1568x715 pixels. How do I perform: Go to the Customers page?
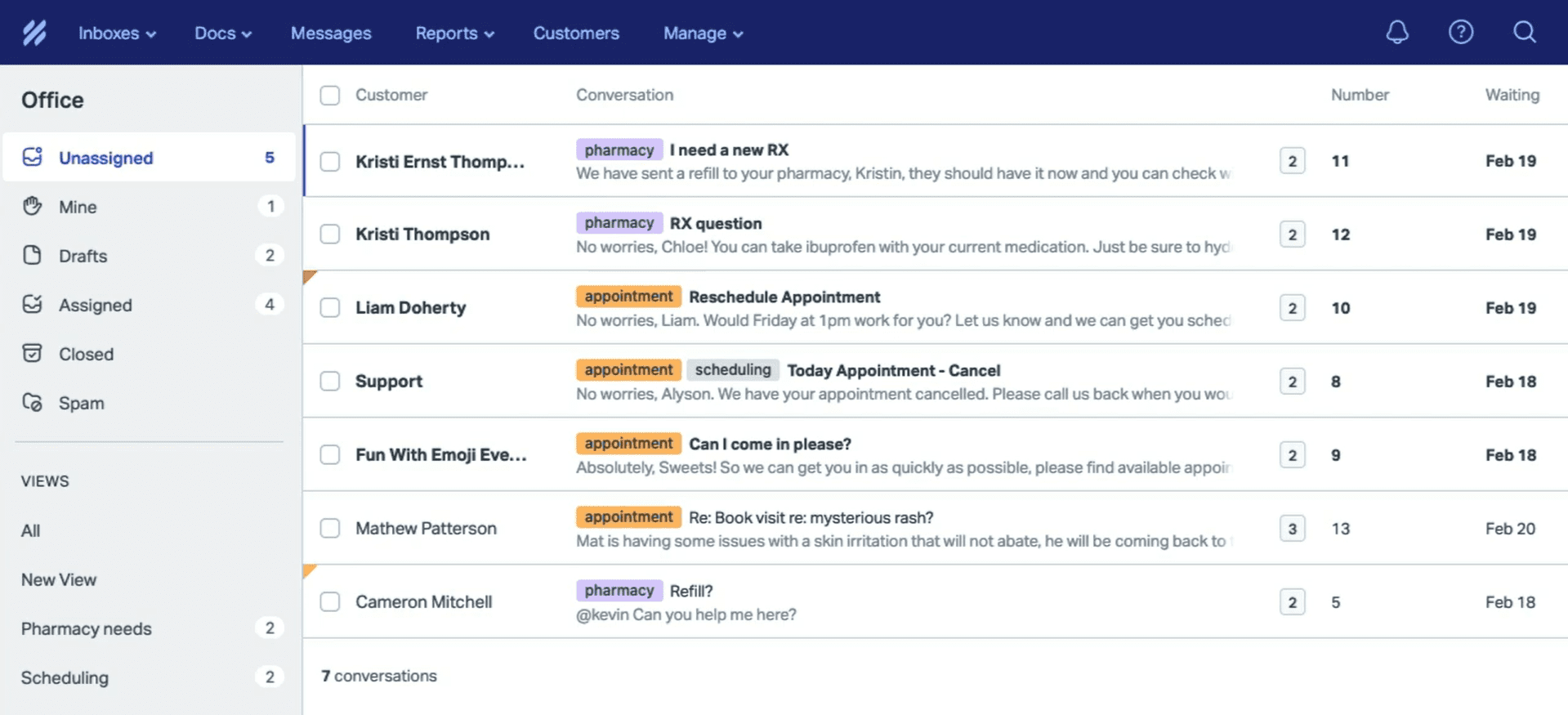[576, 34]
